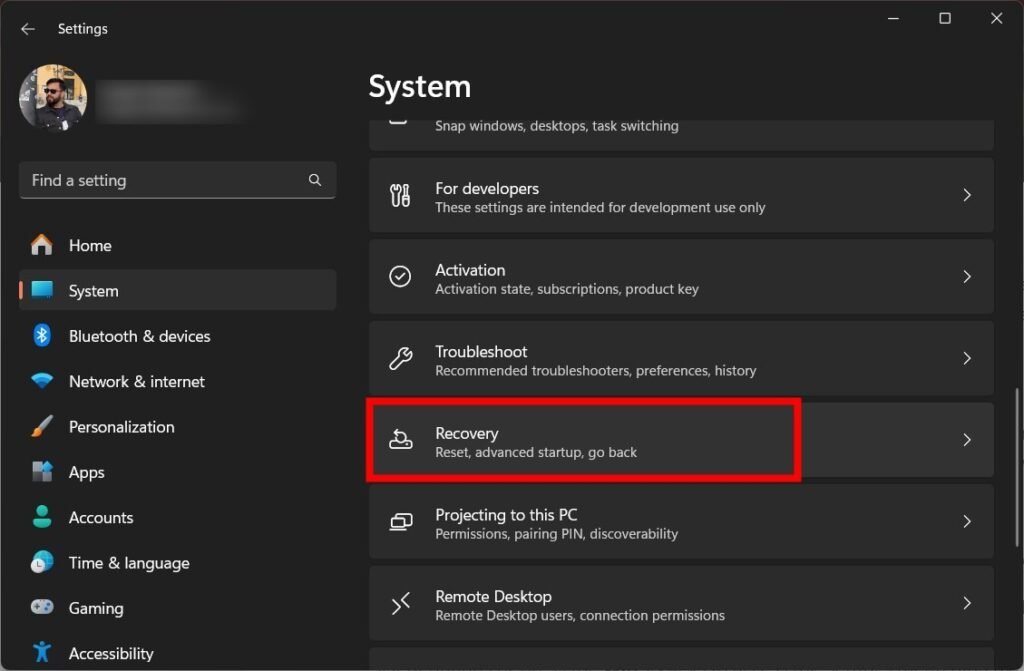Screen dimensions: 1024x671
Task: Expand Troubleshoot chevron arrow
Action: pyautogui.click(x=967, y=358)
